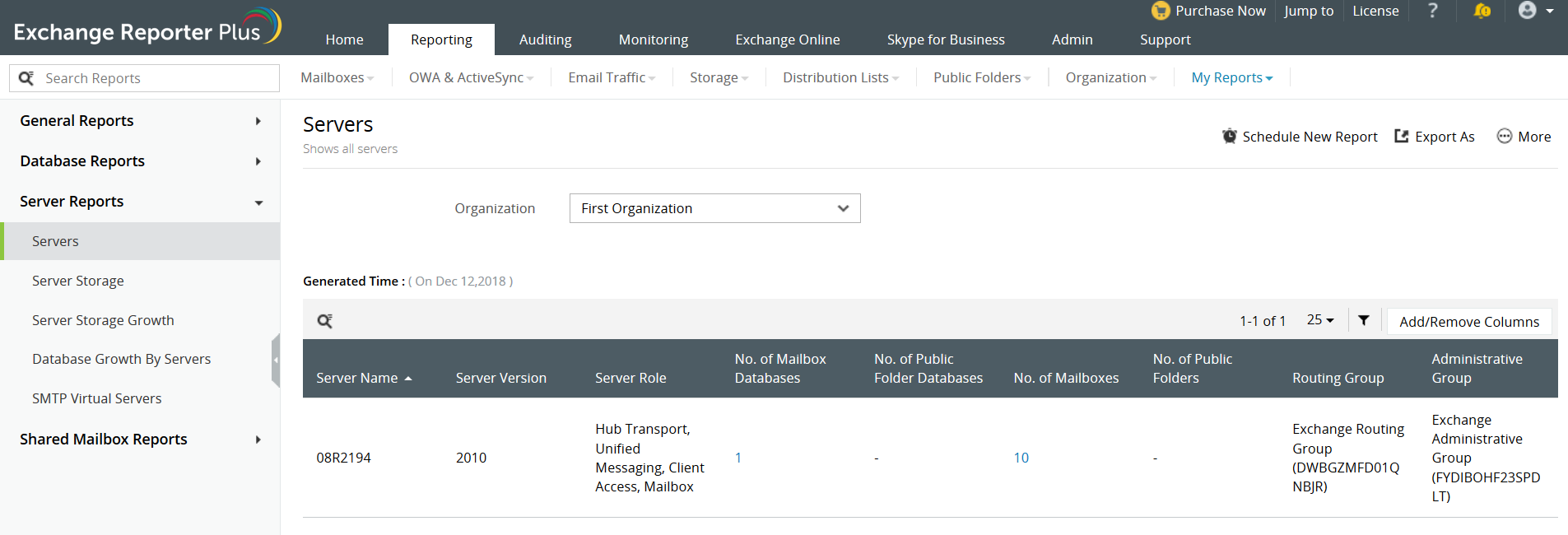The height and width of the screenshot is (535, 1568).
Task: Click the Schedule New Report clock icon
Action: (1229, 137)
